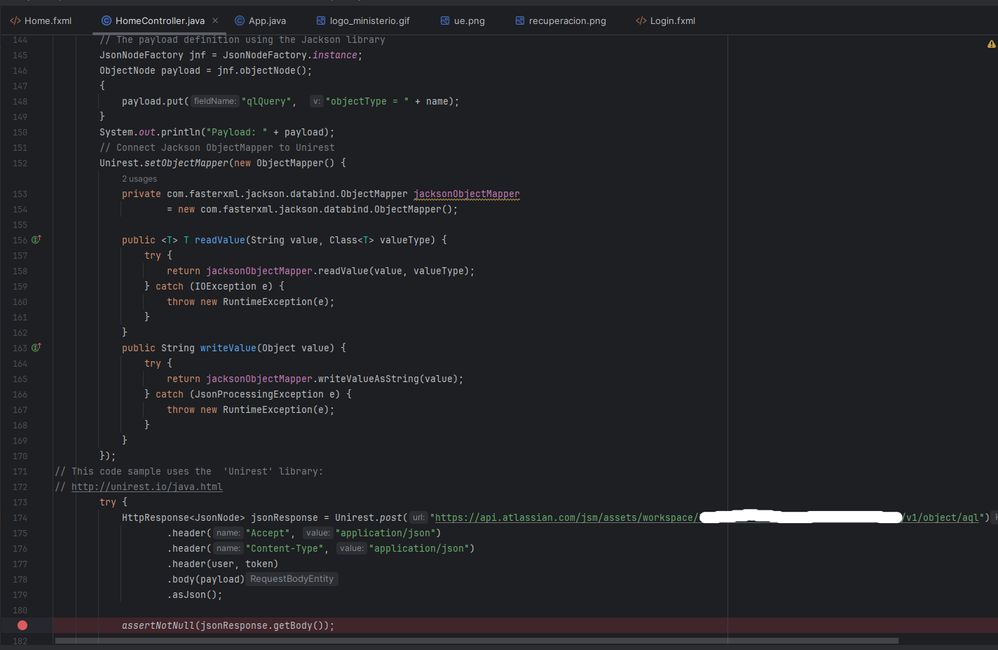The width and height of the screenshot is (998, 650).
Task: Switch to the Login.fxml tab
Action: point(665,21)
